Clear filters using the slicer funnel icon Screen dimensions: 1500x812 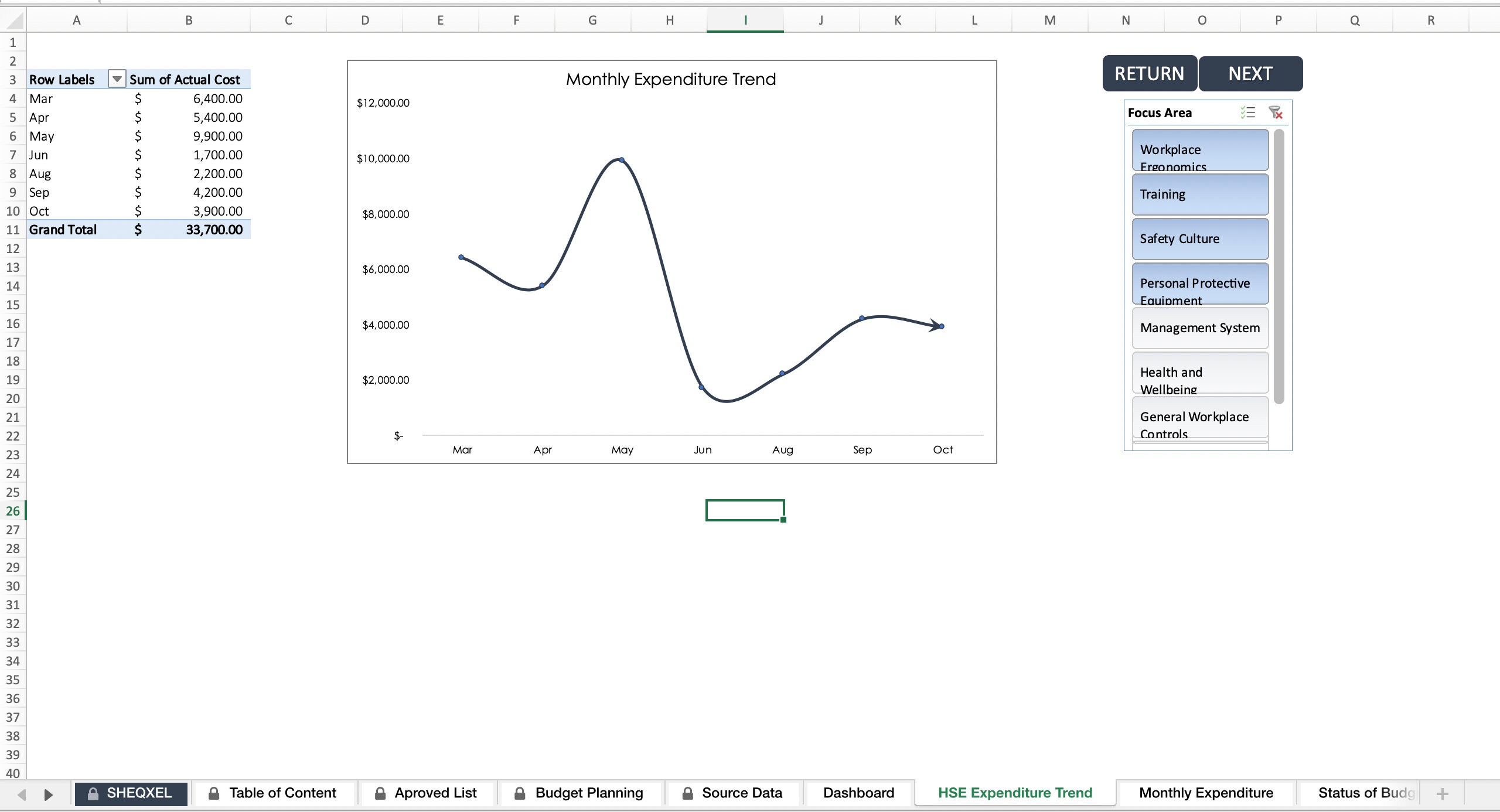[1276, 112]
